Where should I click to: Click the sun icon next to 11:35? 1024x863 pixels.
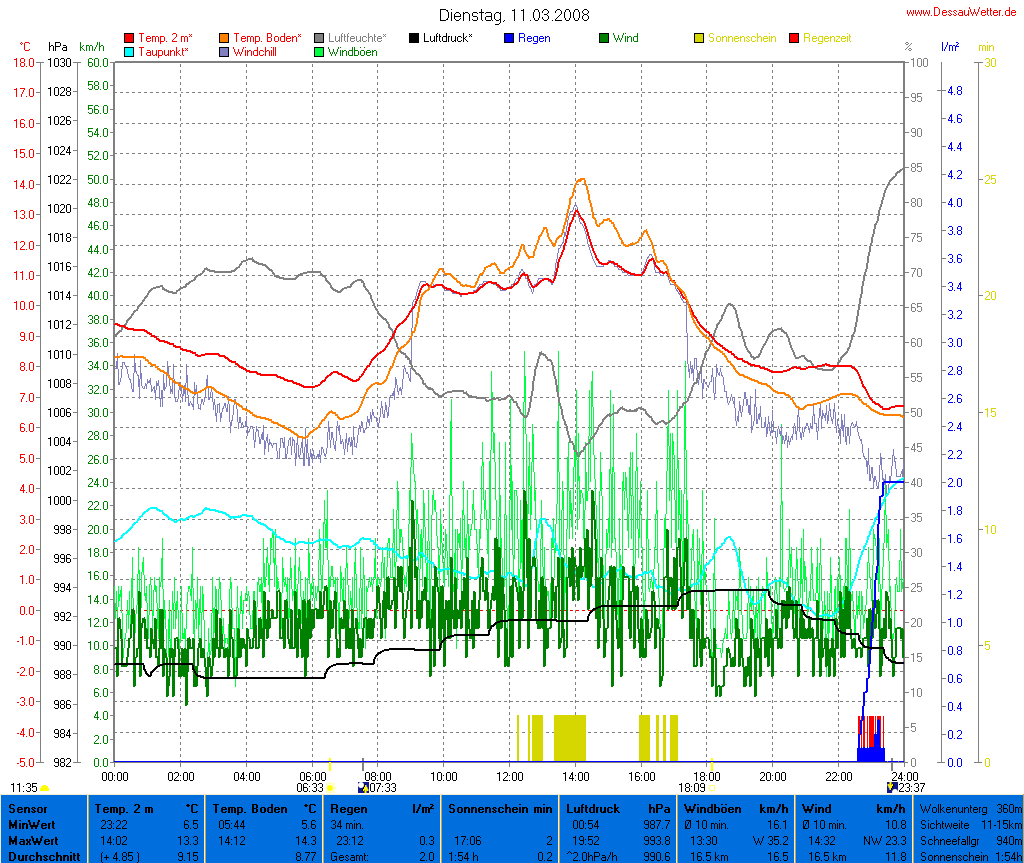pyautogui.click(x=45, y=788)
